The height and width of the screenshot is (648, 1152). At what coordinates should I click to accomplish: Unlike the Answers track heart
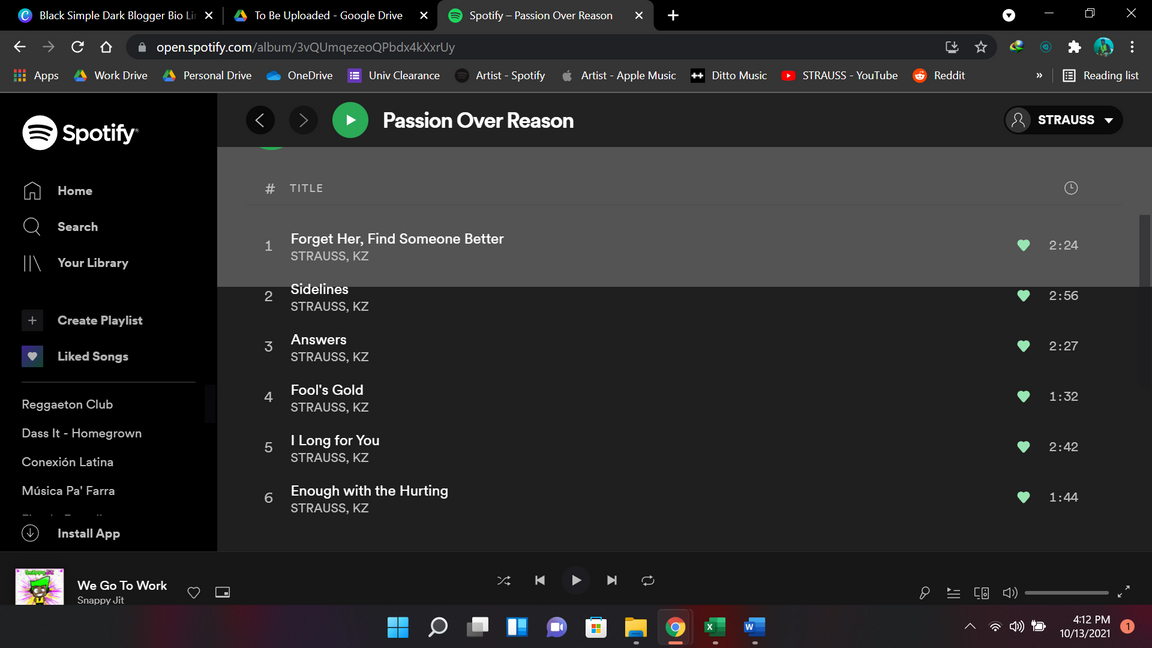coord(1023,346)
